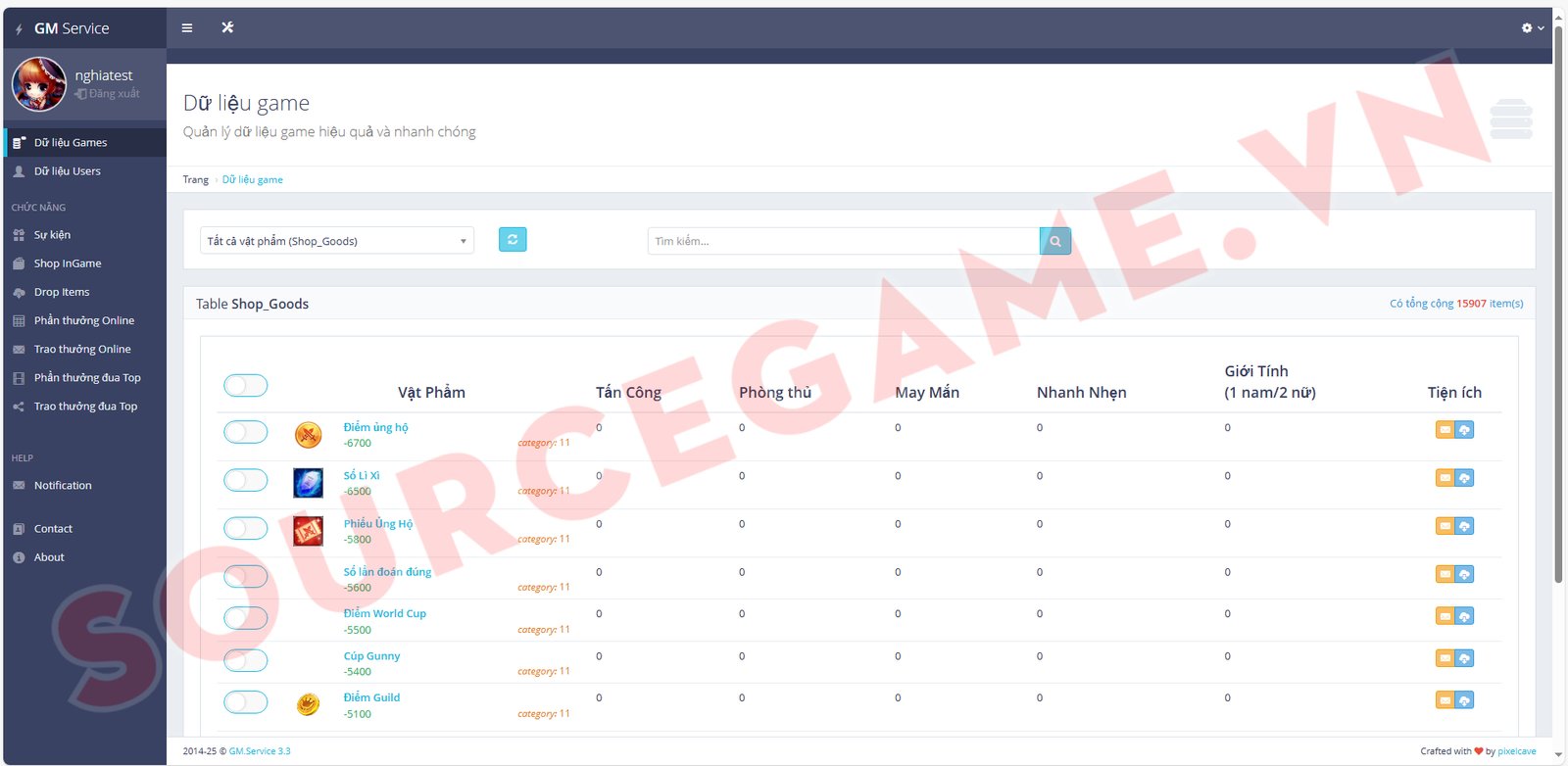This screenshot has width=1568, height=766.
Task: Click blue cloud icon for Điểm Guild row
Action: (1464, 700)
